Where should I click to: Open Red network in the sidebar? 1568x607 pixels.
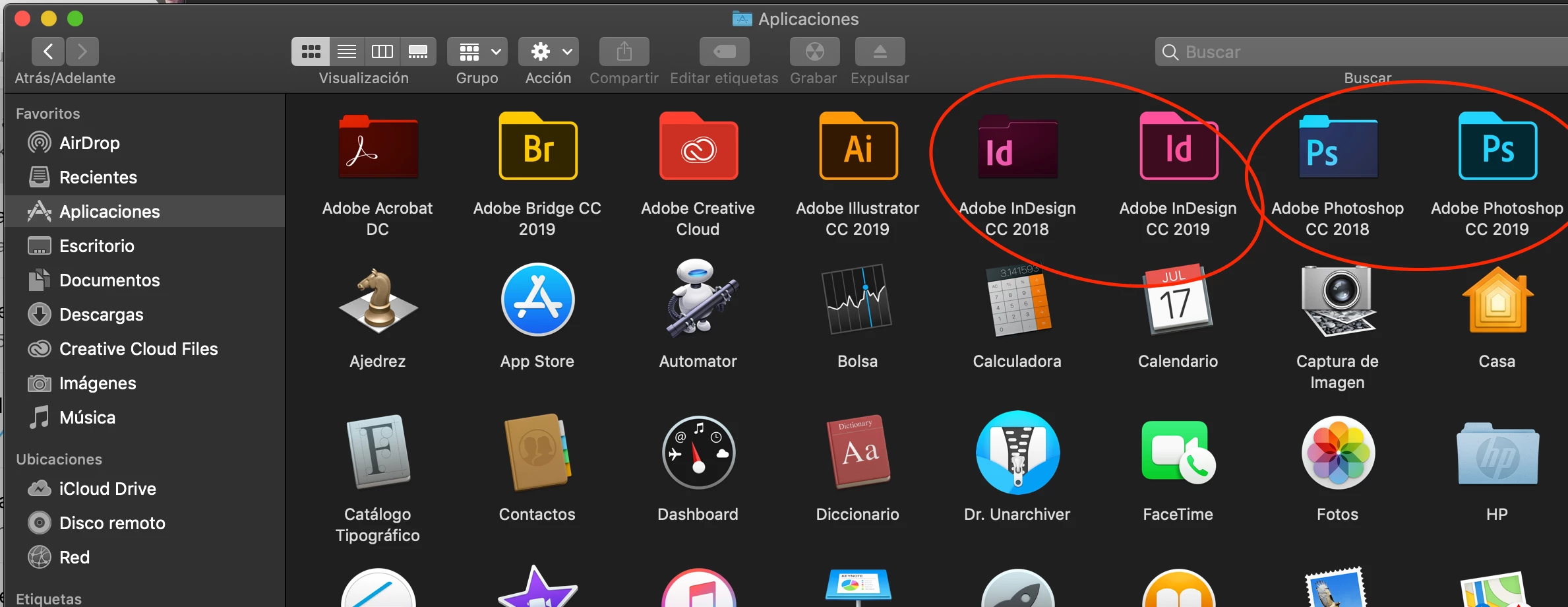point(145,557)
